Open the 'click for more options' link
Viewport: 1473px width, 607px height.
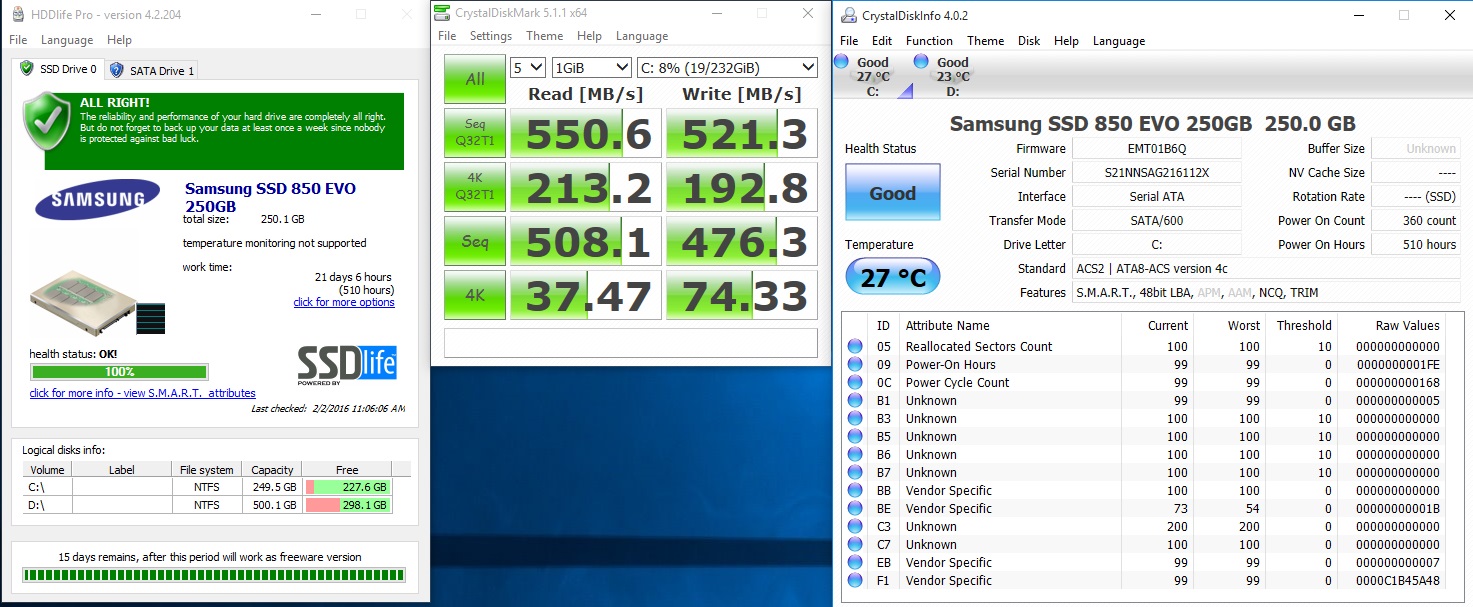344,302
